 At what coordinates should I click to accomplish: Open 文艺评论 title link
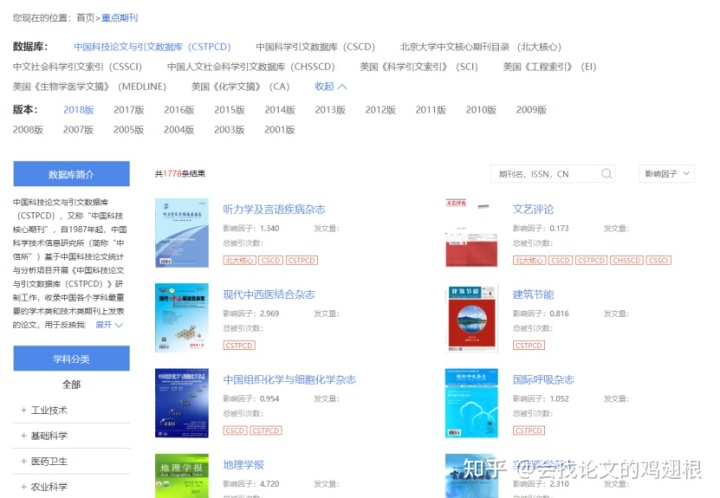tap(533, 209)
